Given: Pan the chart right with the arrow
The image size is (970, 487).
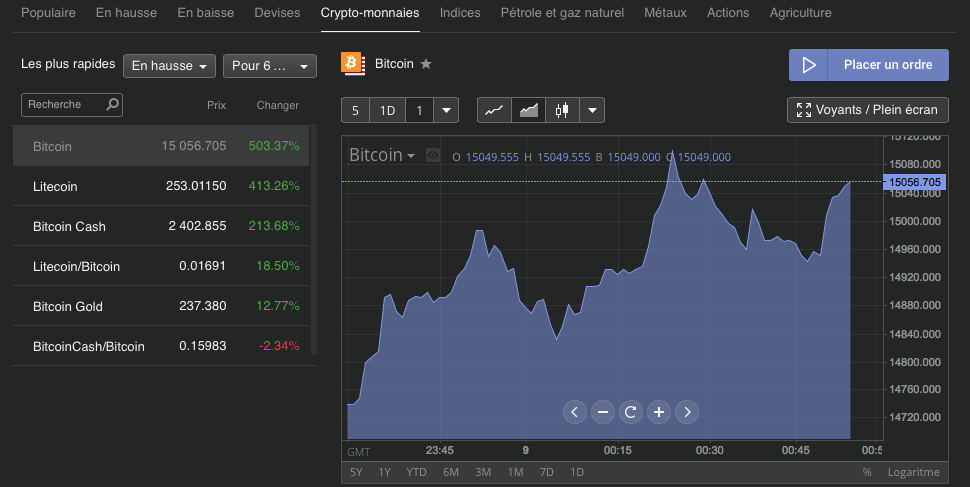Looking at the screenshot, I should tap(687, 412).
